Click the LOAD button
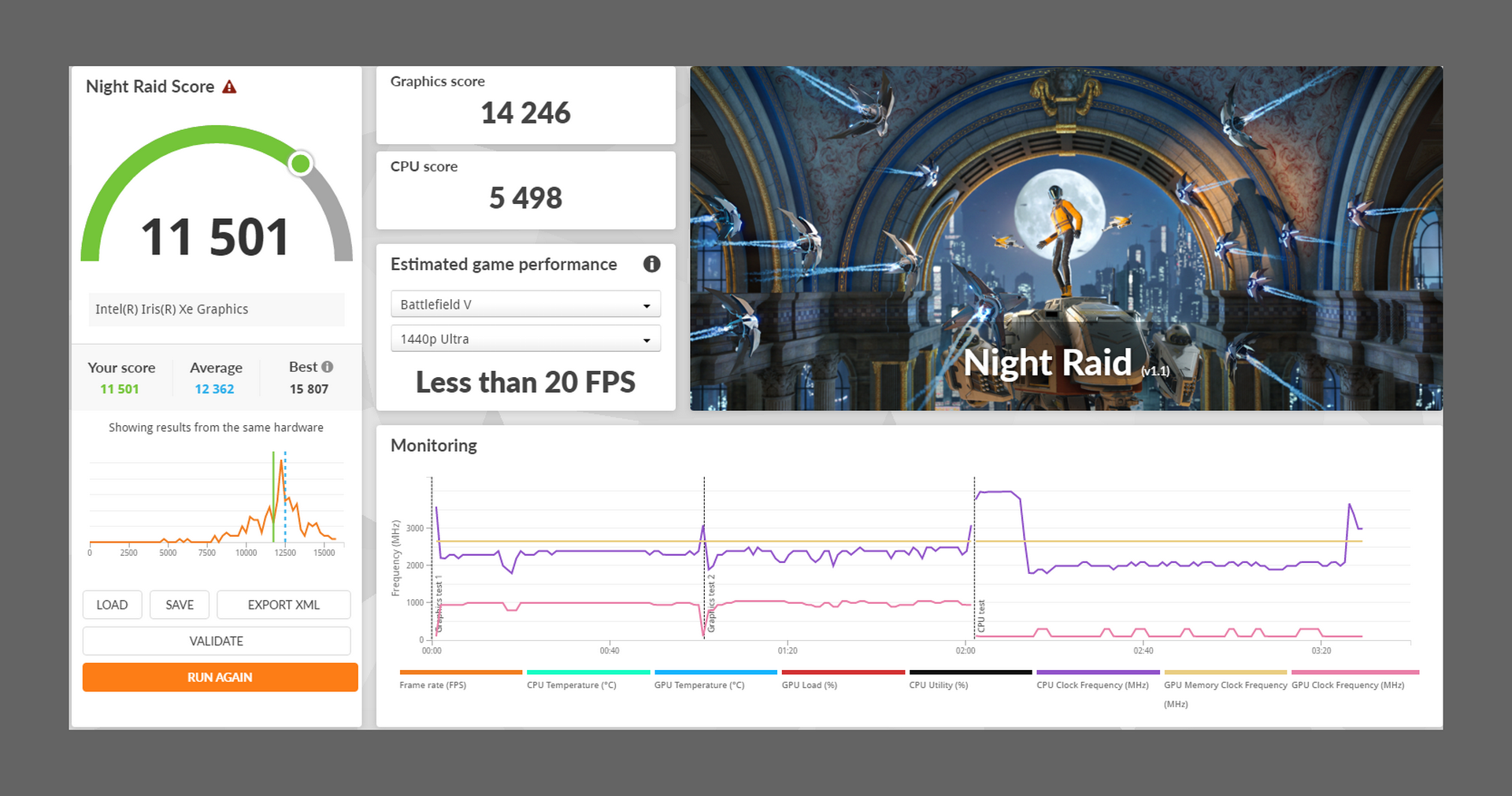The image size is (1512, 796). coord(112,605)
